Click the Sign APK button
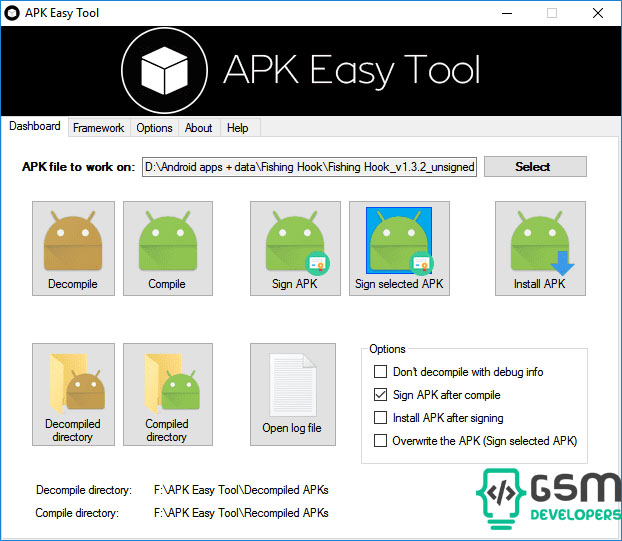This screenshot has width=622, height=541. point(295,248)
